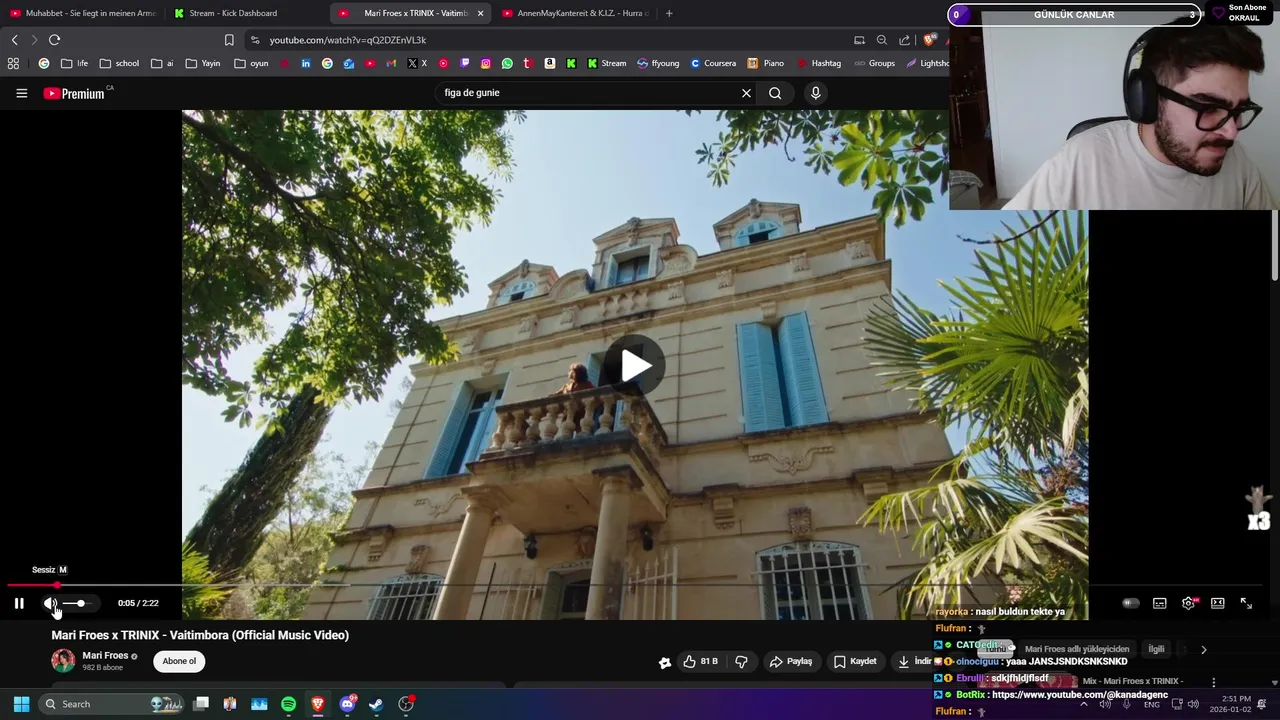The height and width of the screenshot is (720, 1280).
Task: Open the X (Twitter) bookmark
Action: (x=417, y=63)
